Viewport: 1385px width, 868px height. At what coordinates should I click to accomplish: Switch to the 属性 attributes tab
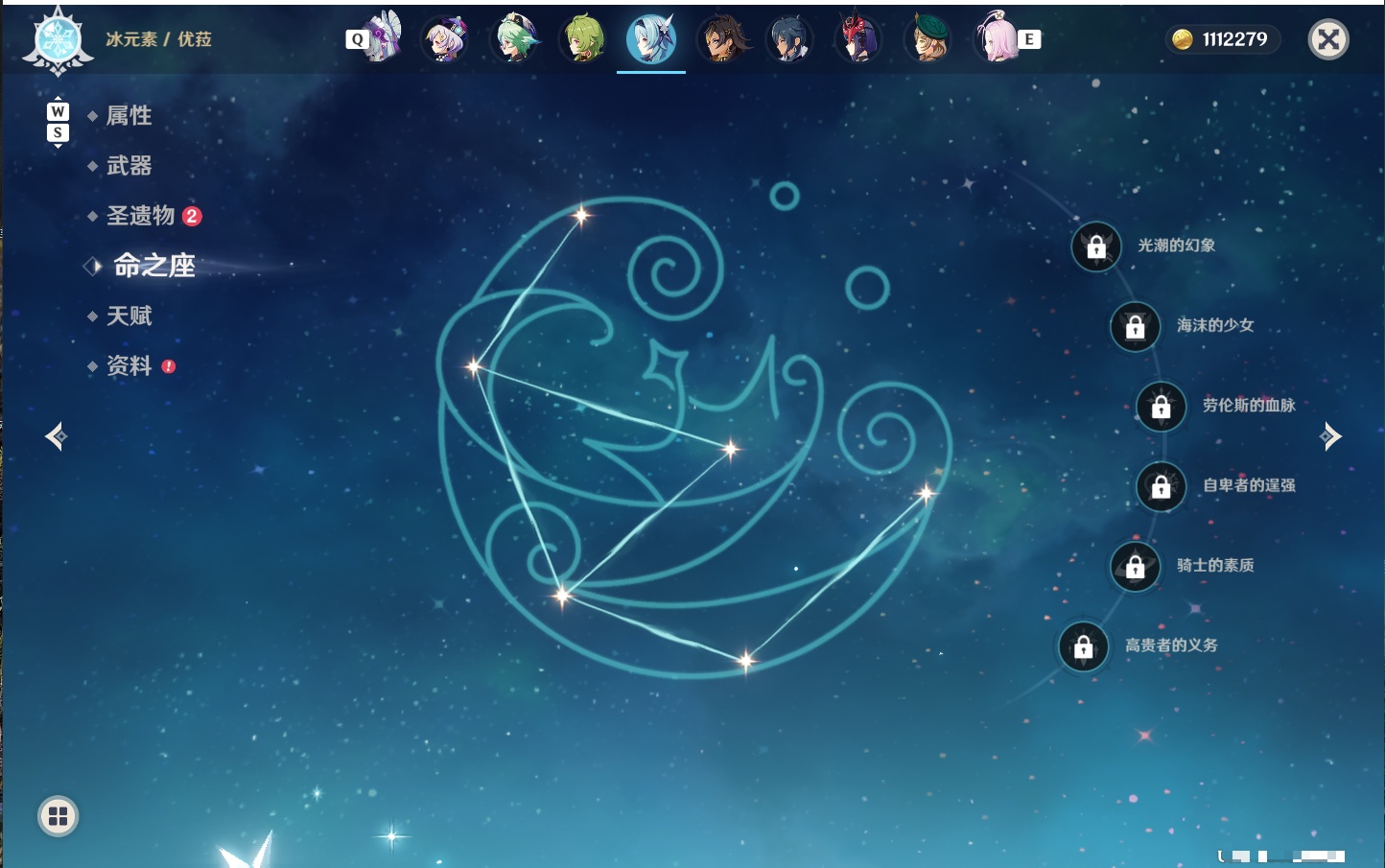click(x=129, y=116)
